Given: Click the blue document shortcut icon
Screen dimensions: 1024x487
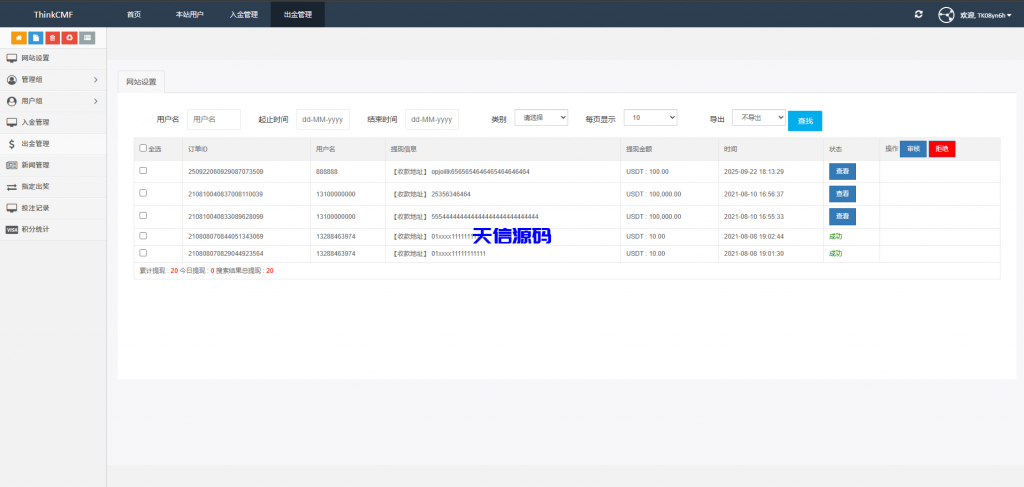Looking at the screenshot, I should point(36,38).
